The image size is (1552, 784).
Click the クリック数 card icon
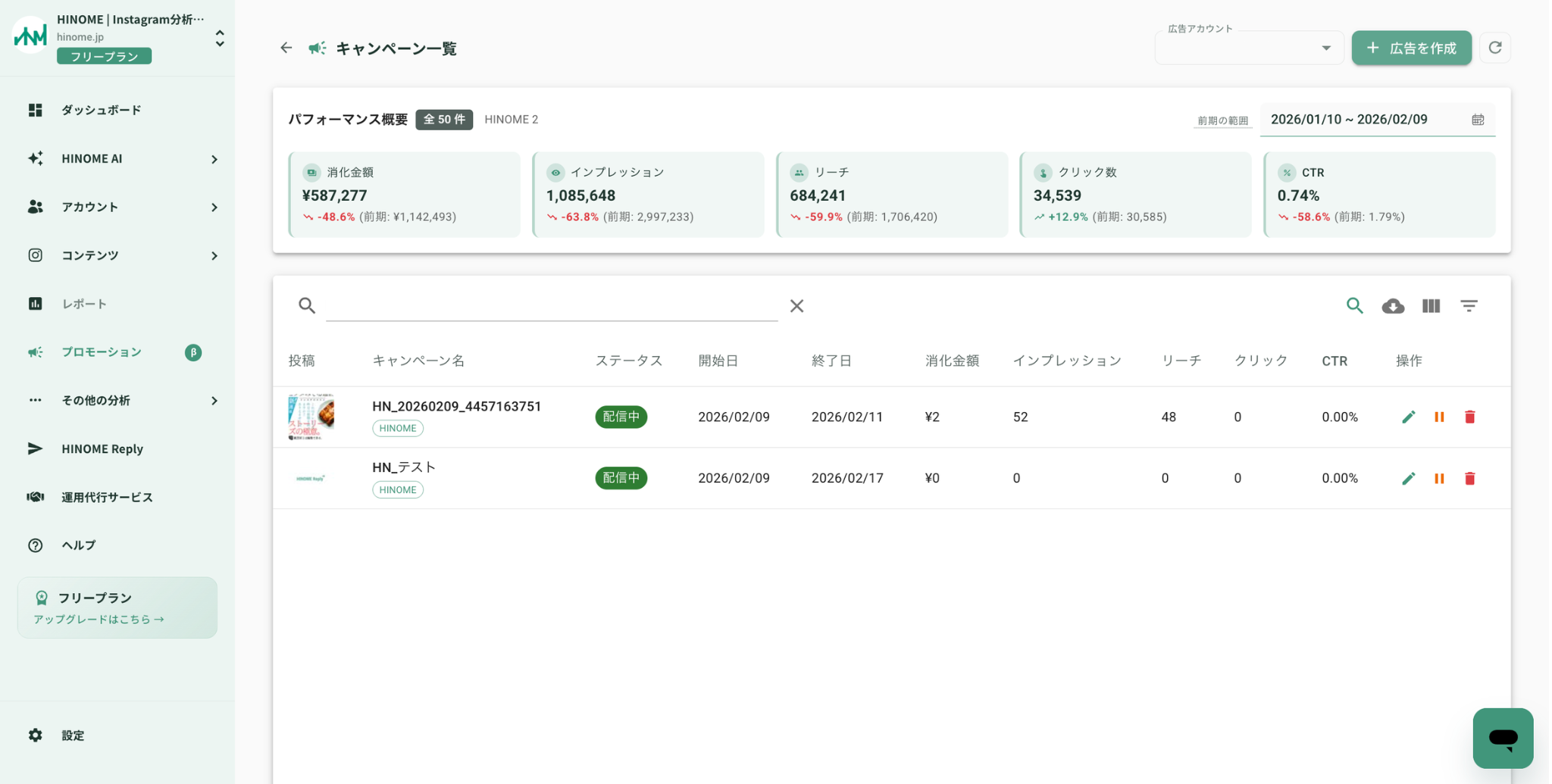coord(1043,173)
